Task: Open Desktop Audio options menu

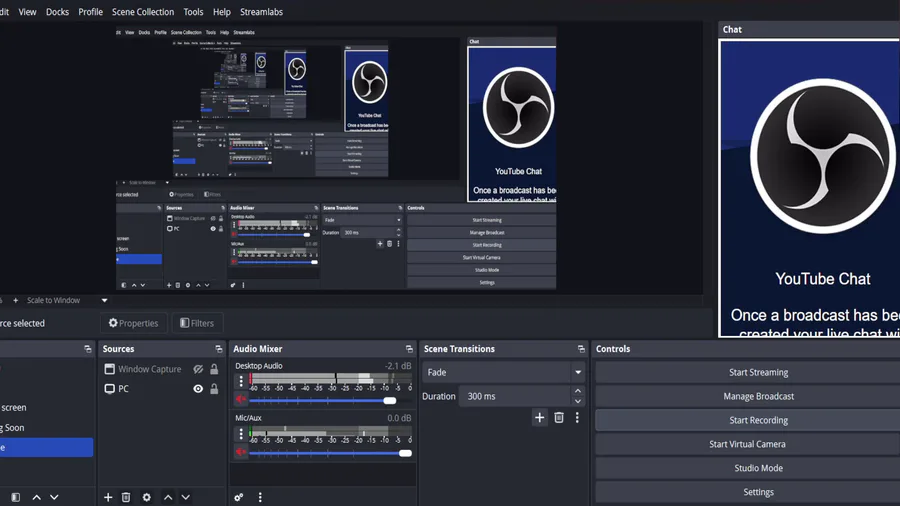Action: (241, 380)
